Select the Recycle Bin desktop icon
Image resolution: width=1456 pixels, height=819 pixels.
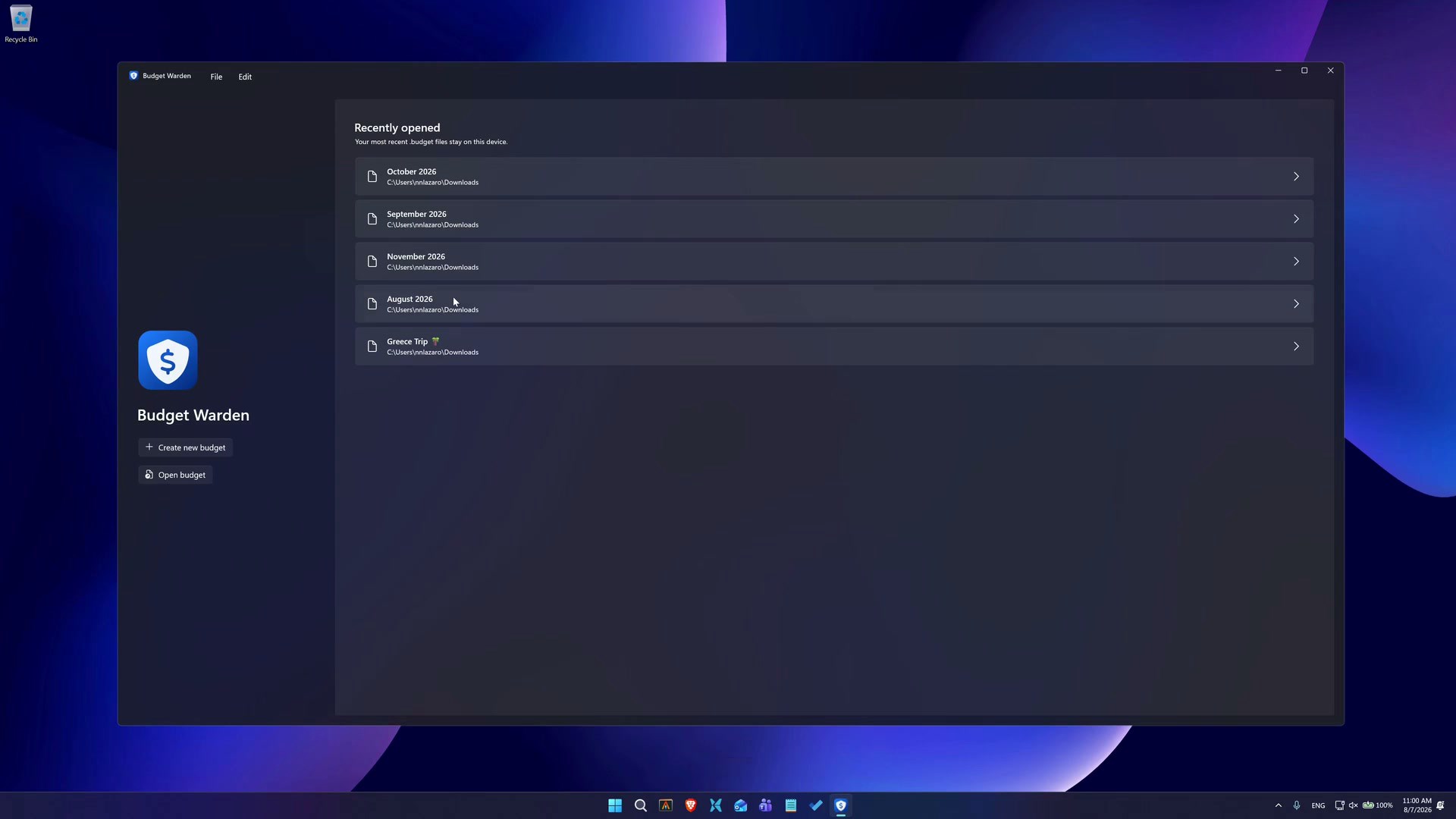pos(21,24)
